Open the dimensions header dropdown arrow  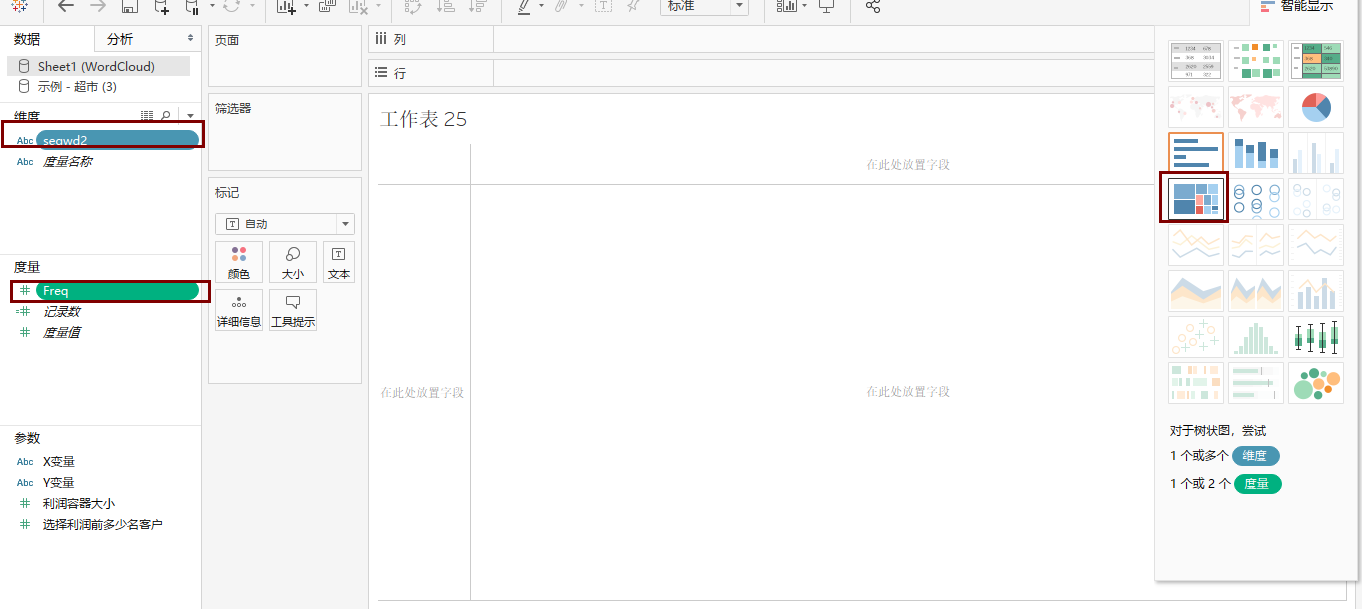[x=189, y=117]
